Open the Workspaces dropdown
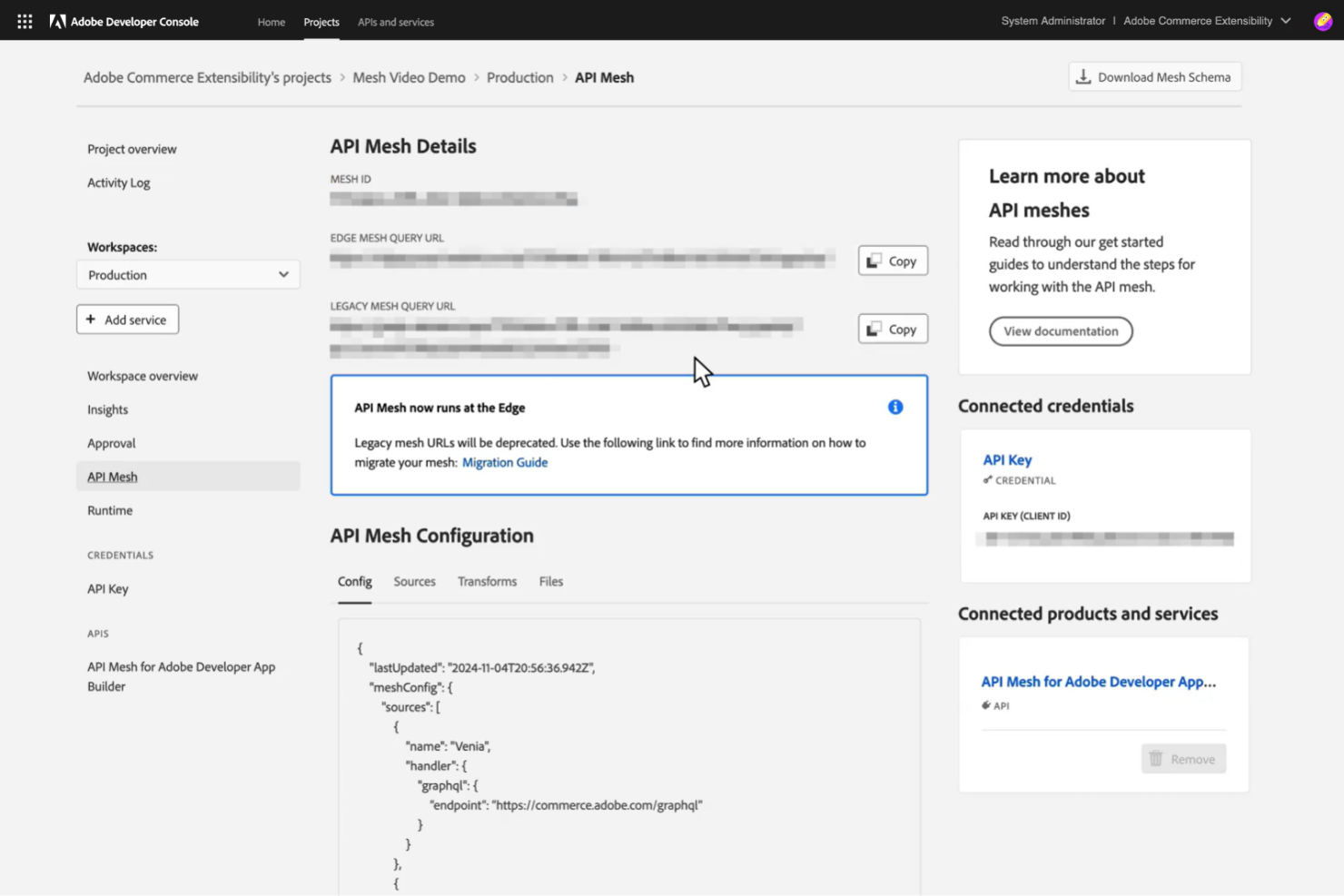 click(188, 274)
